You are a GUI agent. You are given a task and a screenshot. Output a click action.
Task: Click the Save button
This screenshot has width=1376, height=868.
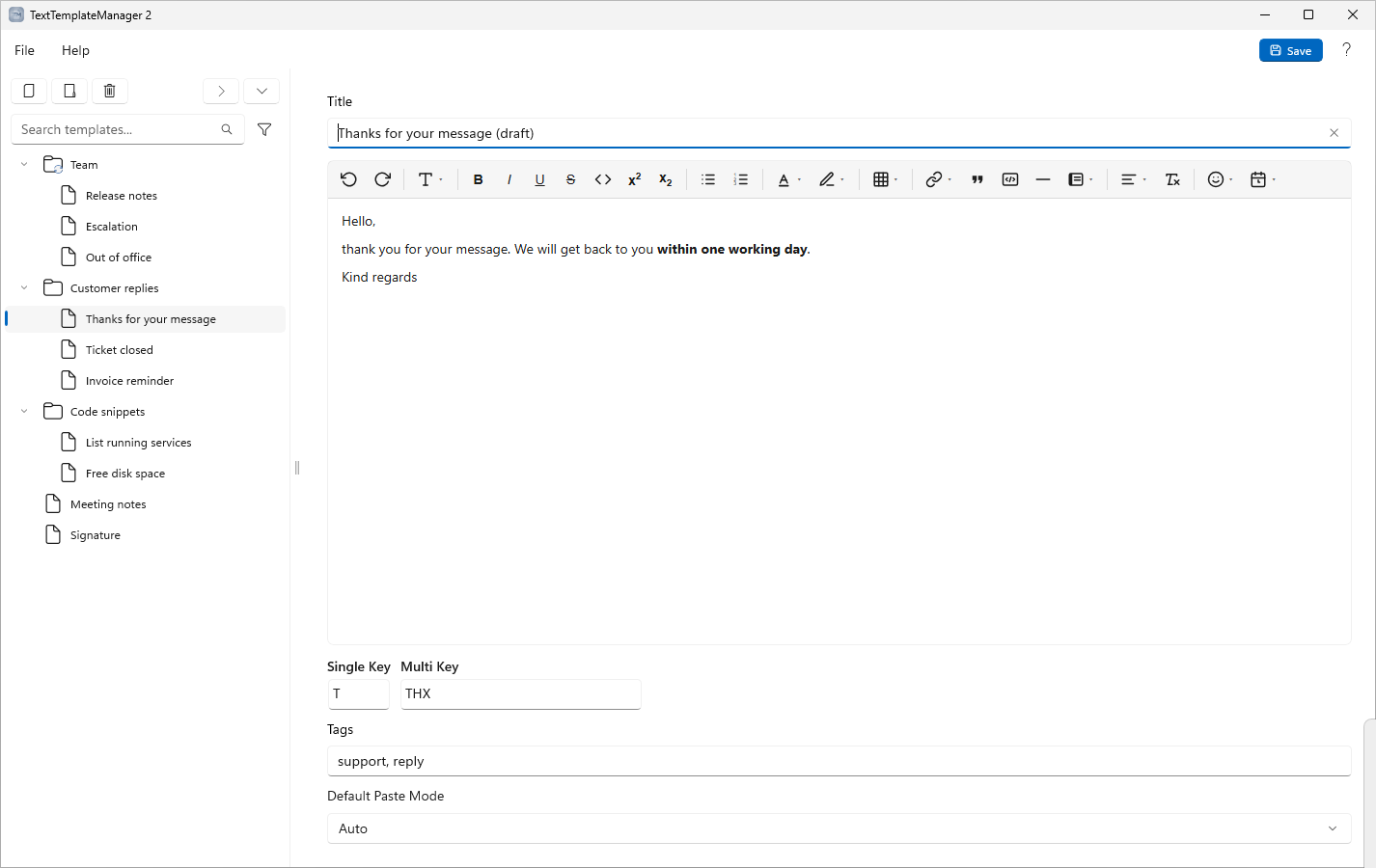(x=1290, y=50)
